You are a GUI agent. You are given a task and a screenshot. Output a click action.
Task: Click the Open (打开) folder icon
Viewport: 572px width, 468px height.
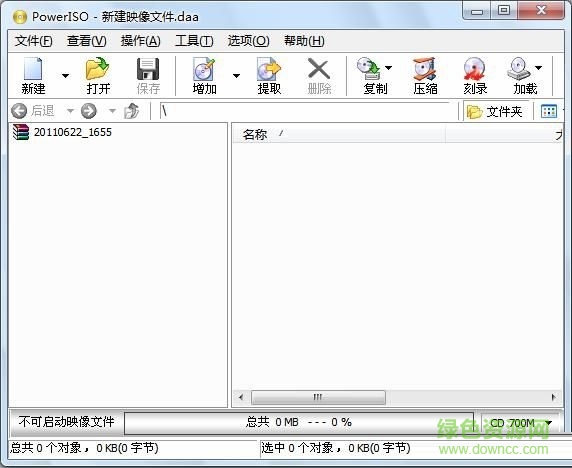coord(97,69)
